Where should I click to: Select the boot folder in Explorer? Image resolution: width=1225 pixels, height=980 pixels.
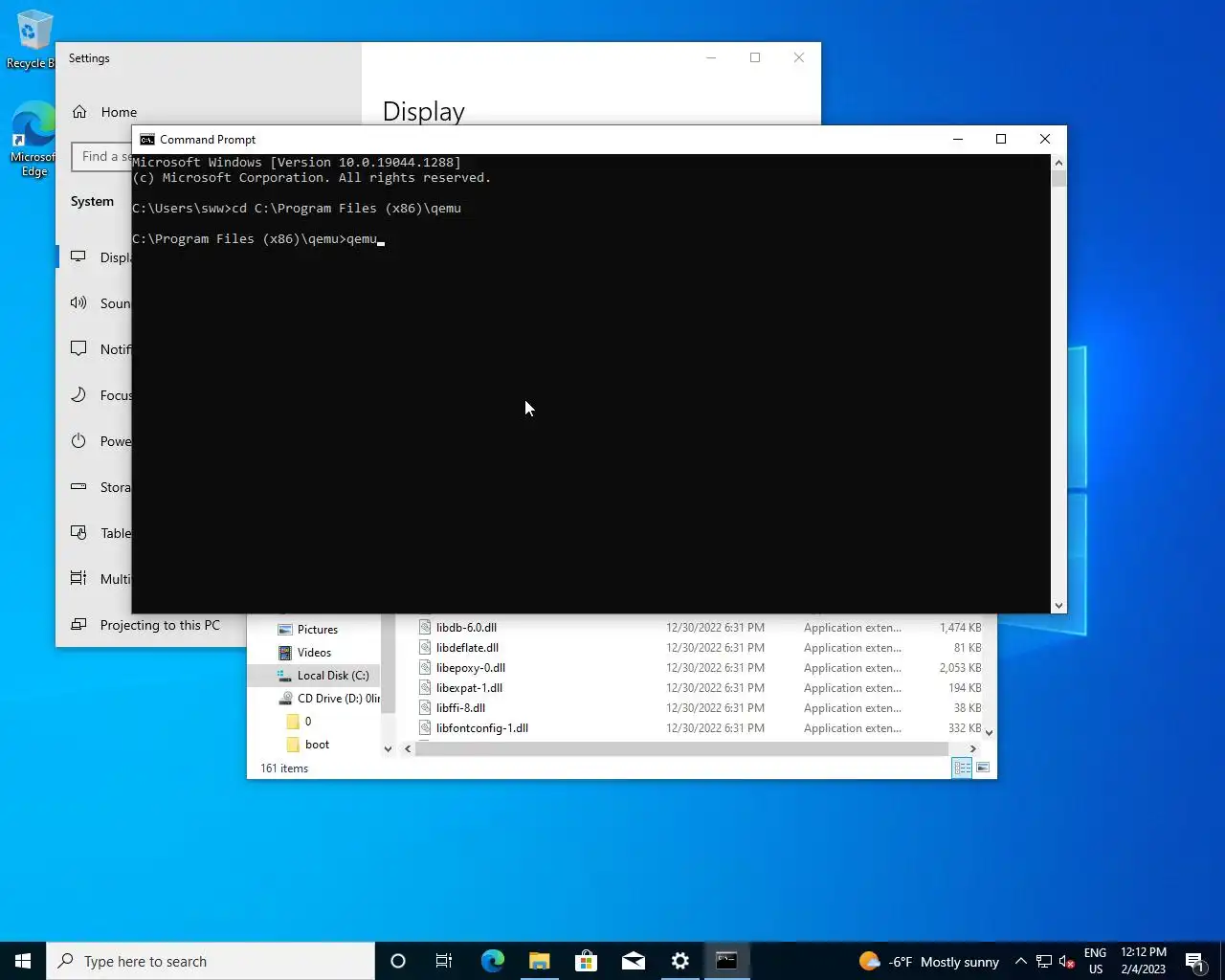click(307, 745)
